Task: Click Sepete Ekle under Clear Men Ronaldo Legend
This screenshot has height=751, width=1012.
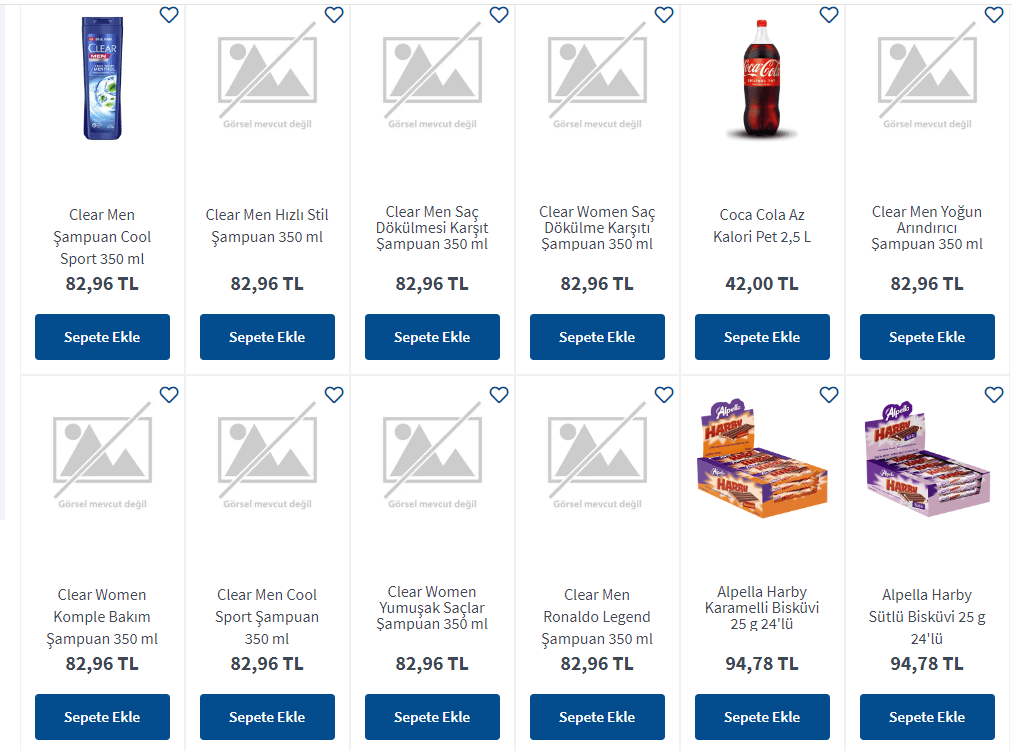Action: (x=597, y=717)
